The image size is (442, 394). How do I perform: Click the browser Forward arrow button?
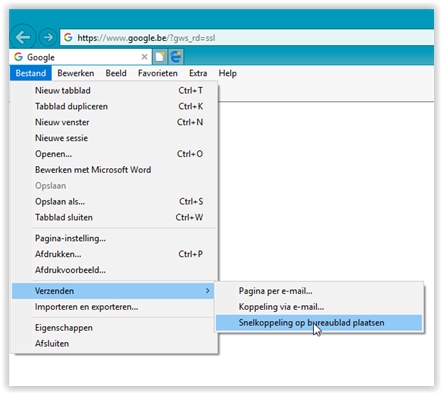tap(48, 37)
